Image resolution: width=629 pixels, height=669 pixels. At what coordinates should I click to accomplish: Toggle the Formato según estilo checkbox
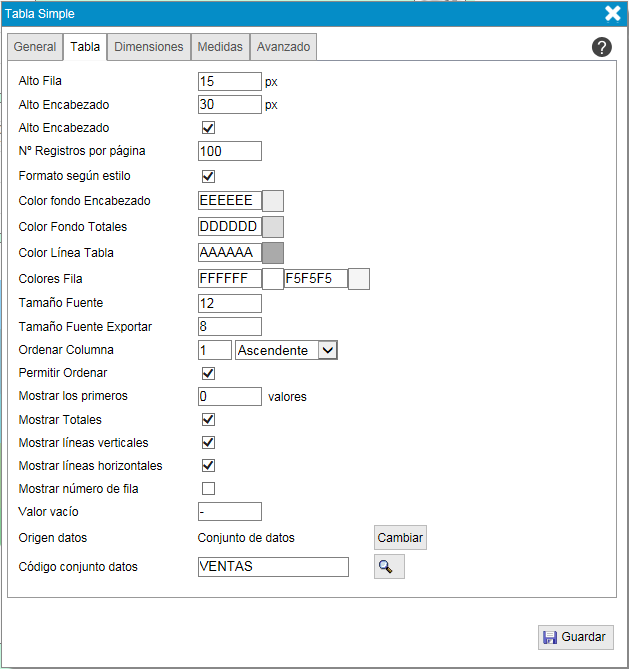[209, 176]
